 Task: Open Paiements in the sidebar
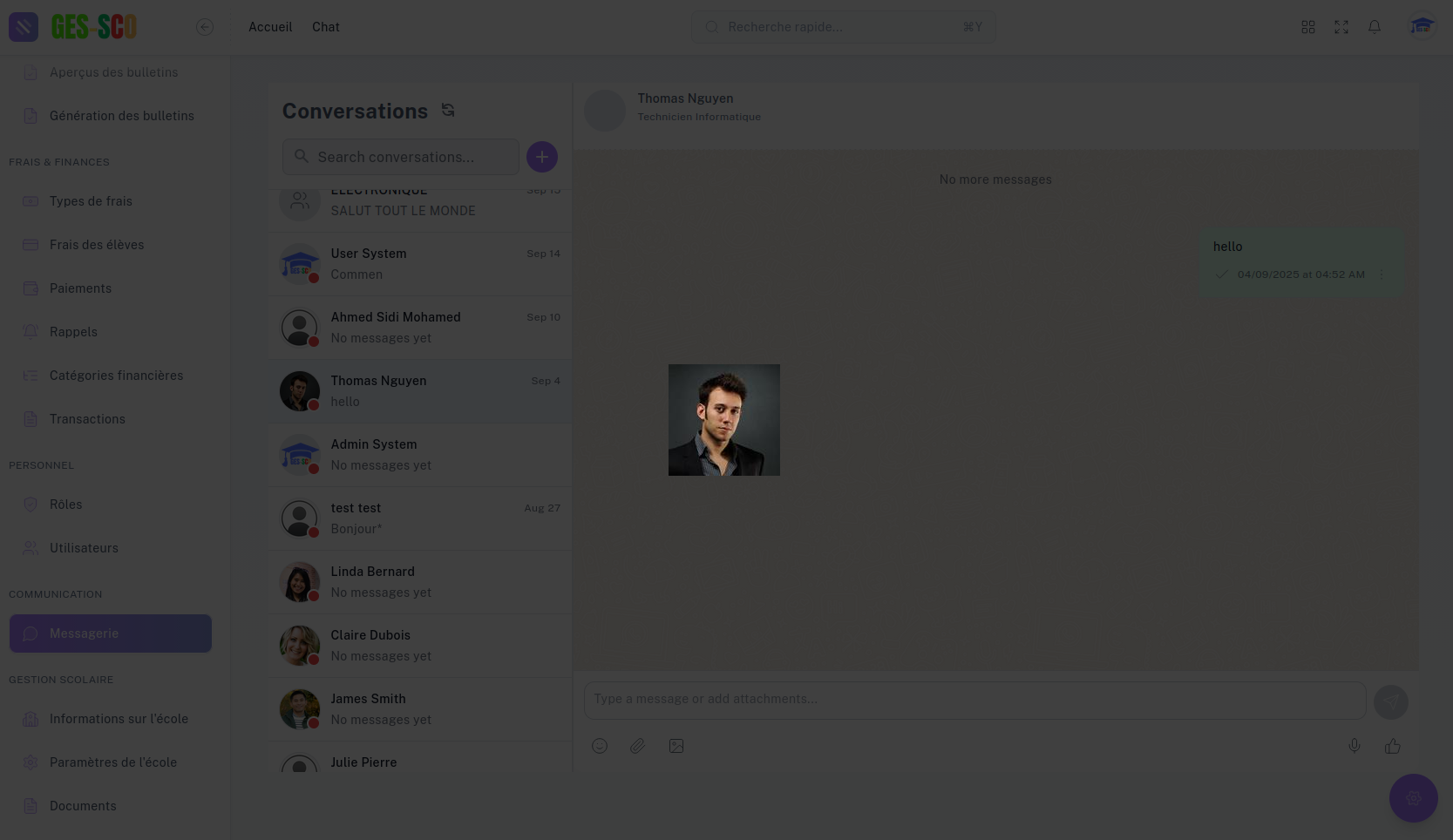pos(80,288)
